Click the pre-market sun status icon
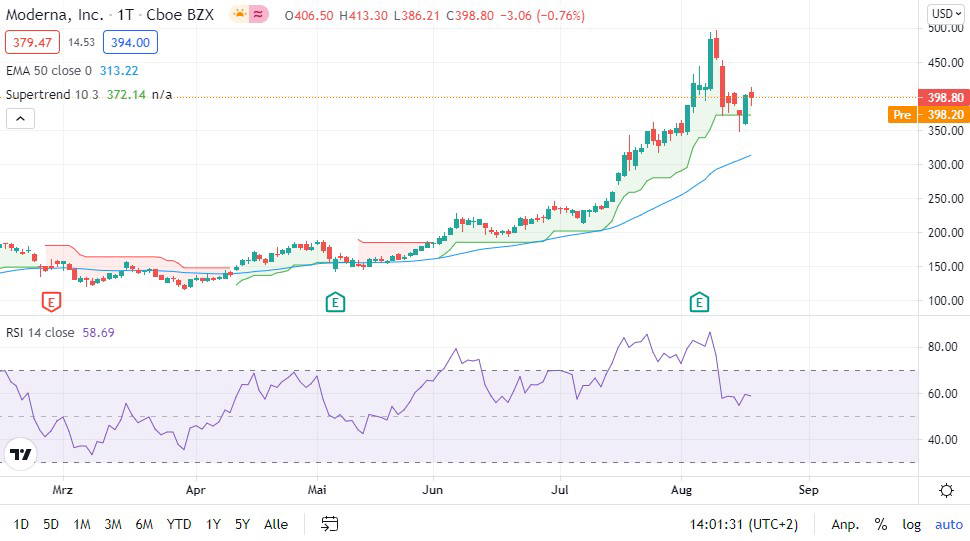Viewport: 970px width, 541px height. (239, 14)
